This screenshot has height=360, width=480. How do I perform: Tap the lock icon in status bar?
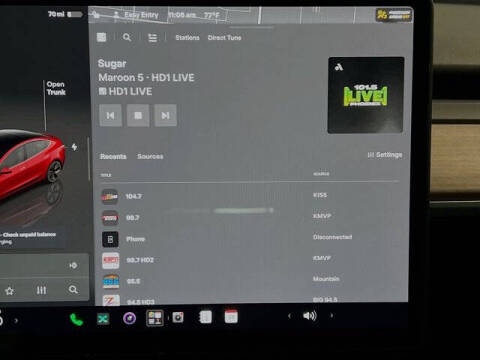(x=96, y=15)
